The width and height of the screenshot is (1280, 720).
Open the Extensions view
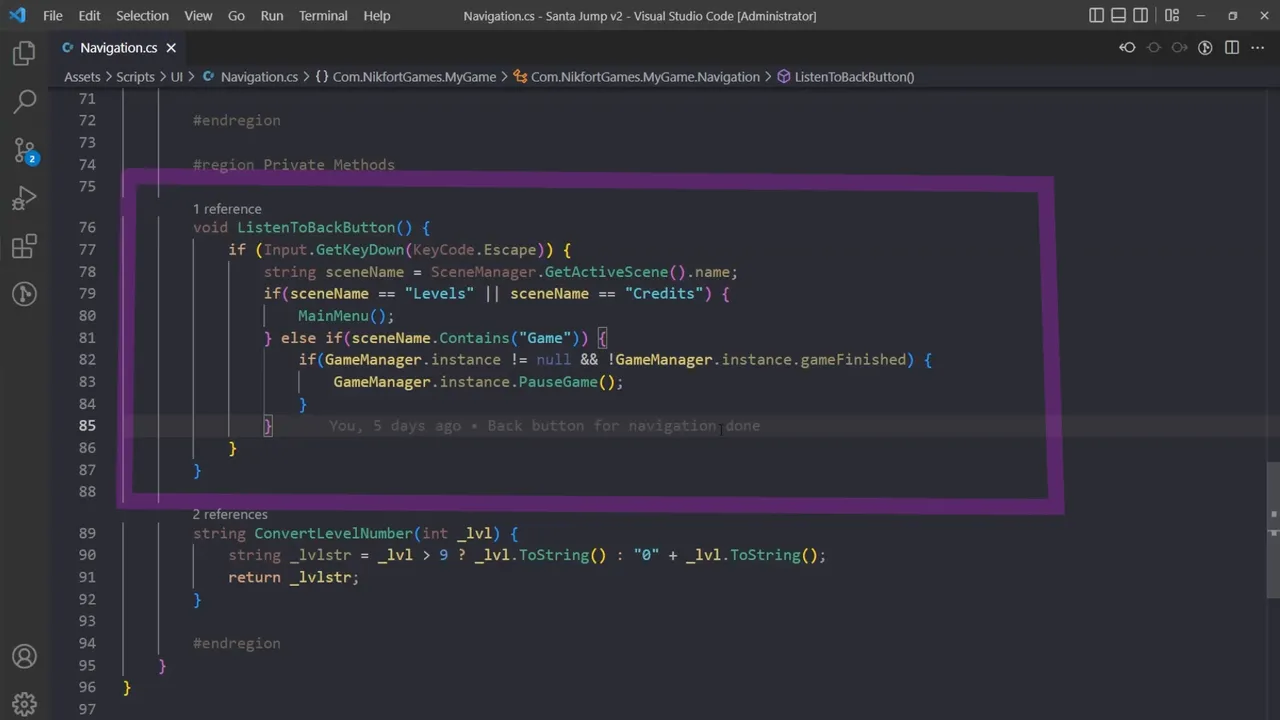tap(24, 246)
